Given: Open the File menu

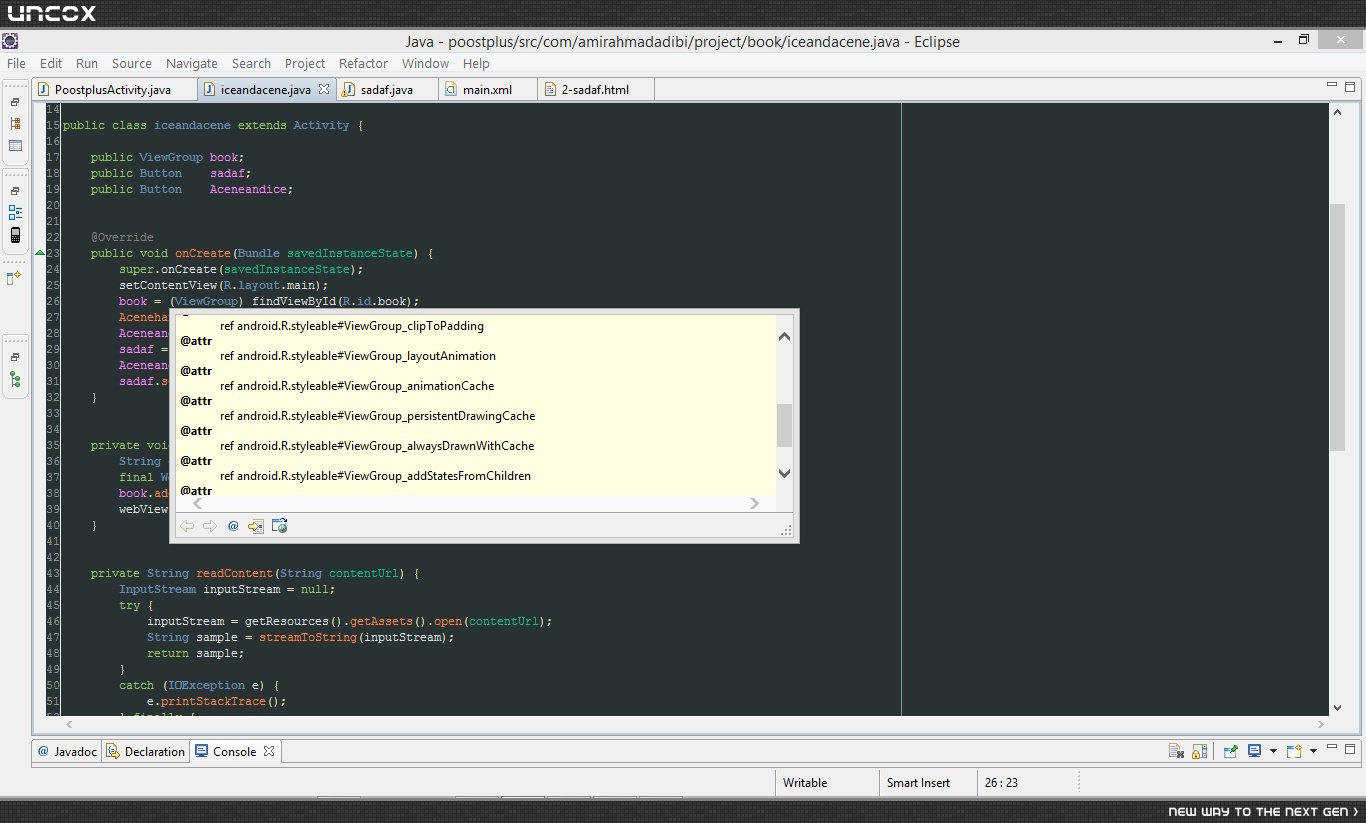Looking at the screenshot, I should 17,63.
